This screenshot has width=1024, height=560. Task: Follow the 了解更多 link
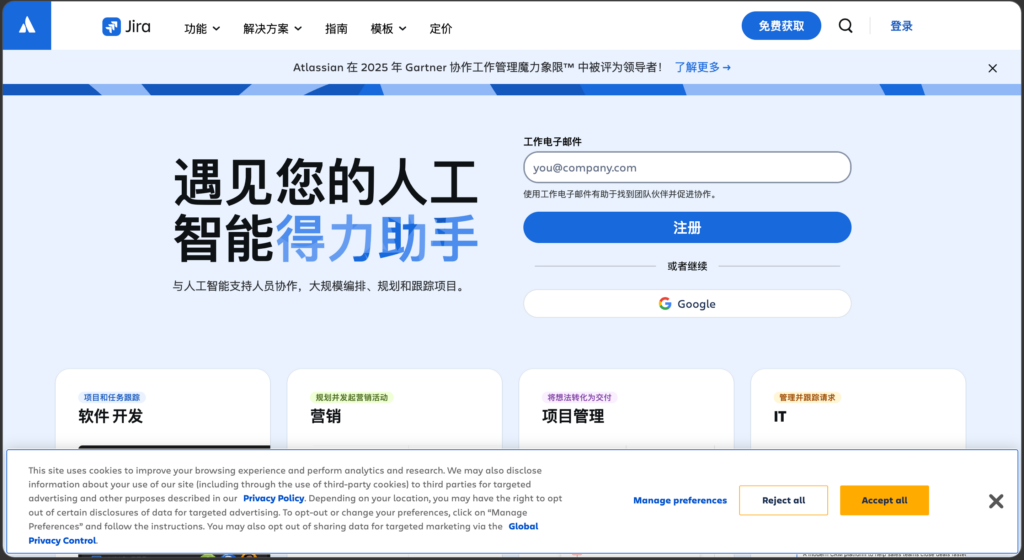[x=702, y=67]
